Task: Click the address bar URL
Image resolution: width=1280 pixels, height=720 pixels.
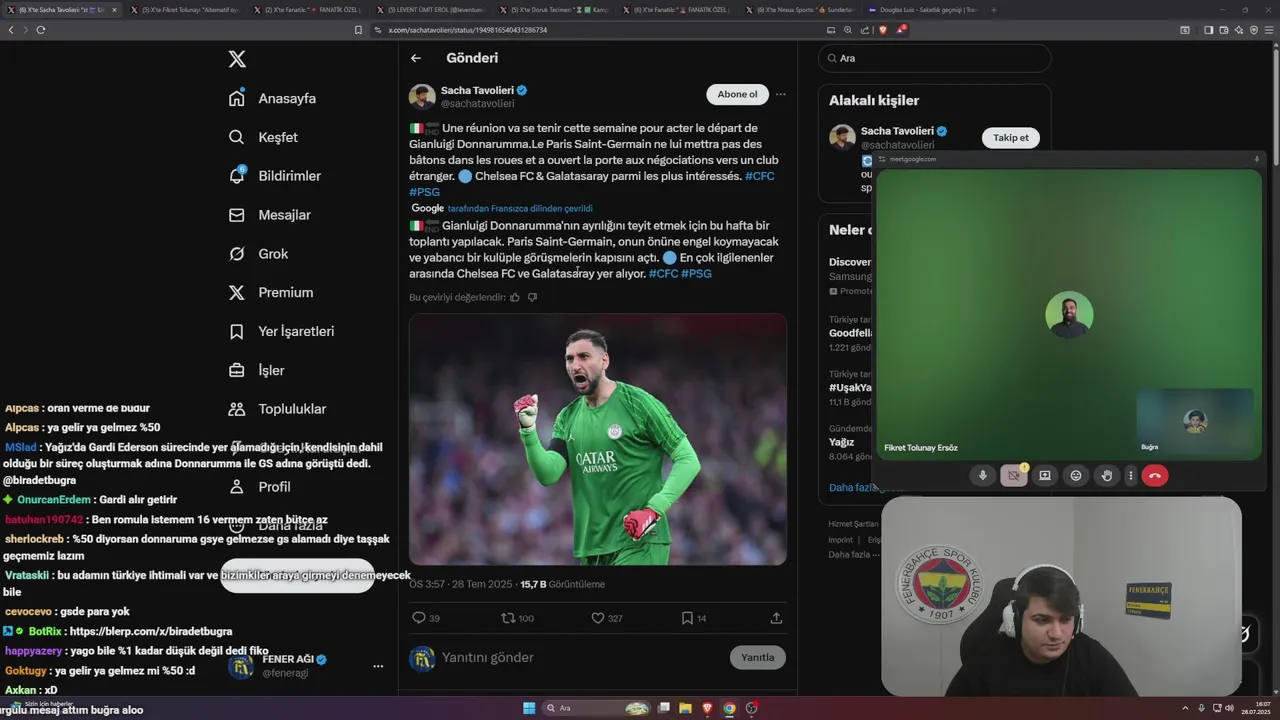Action: point(468,30)
